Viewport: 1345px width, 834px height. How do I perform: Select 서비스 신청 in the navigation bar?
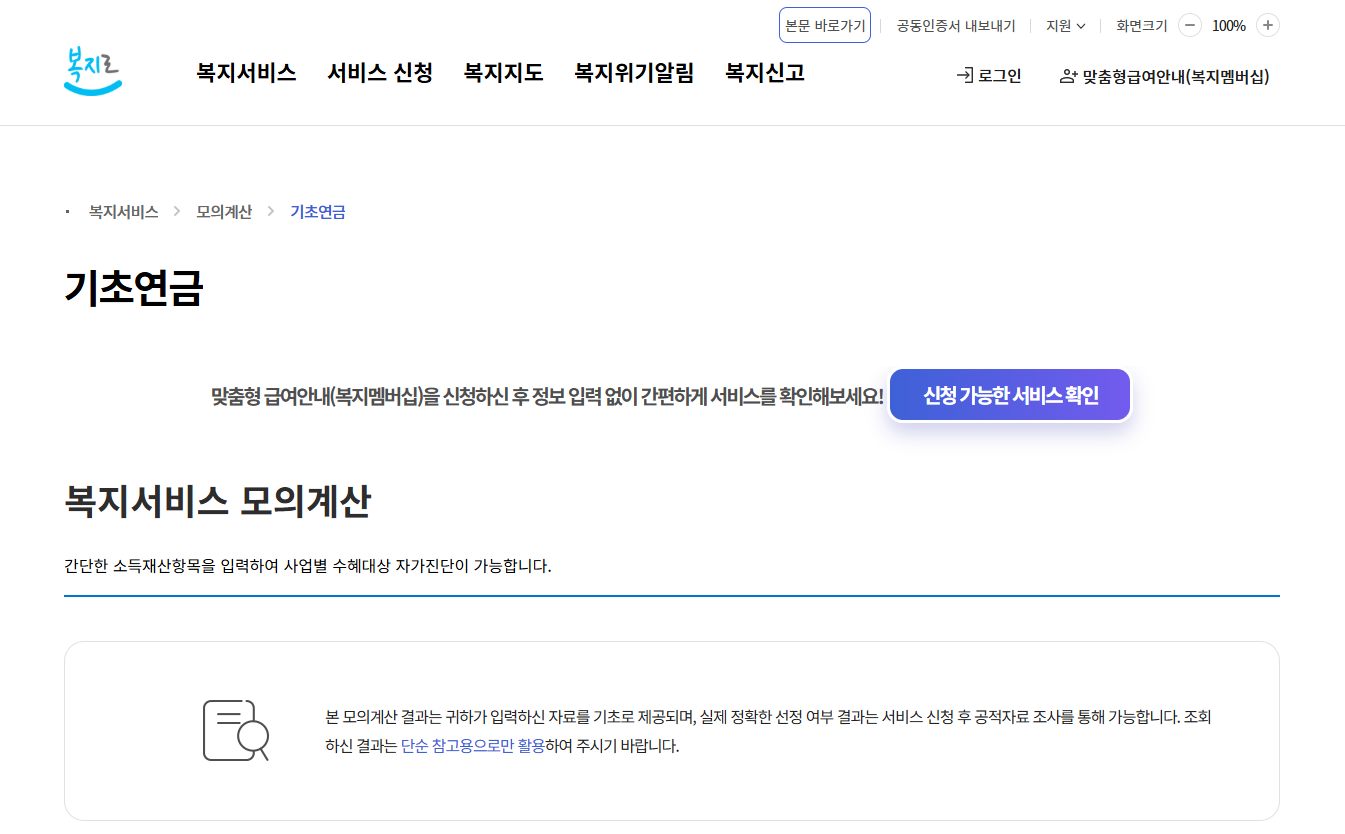tap(380, 73)
